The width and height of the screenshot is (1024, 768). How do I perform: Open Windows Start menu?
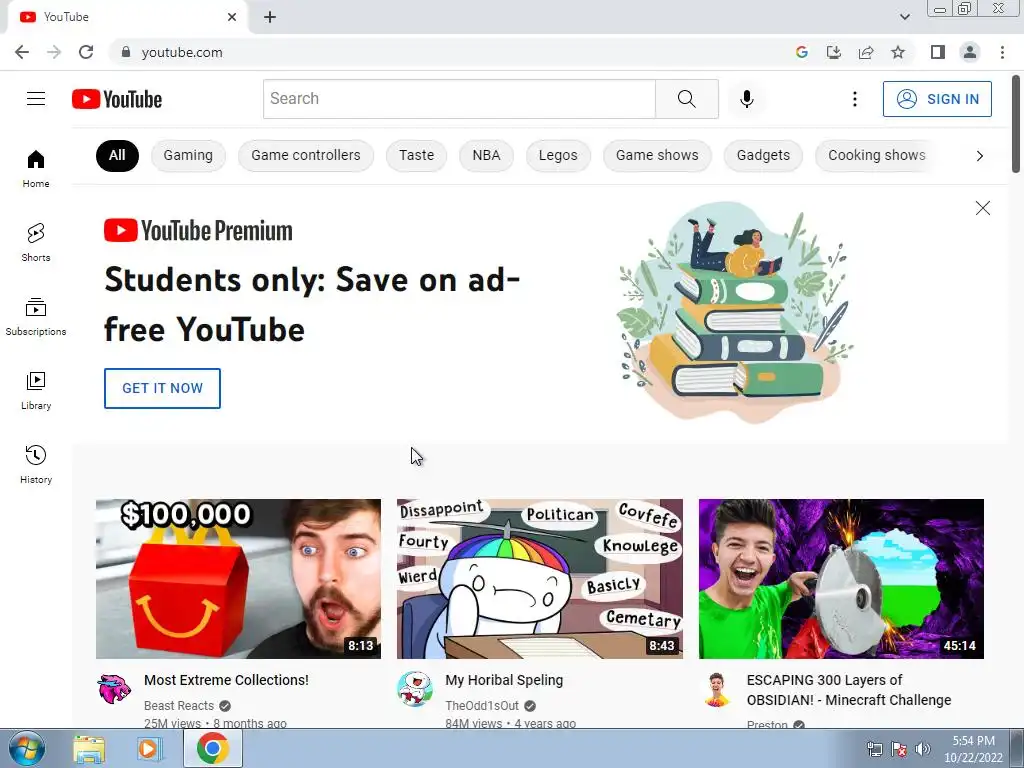pyautogui.click(x=27, y=748)
